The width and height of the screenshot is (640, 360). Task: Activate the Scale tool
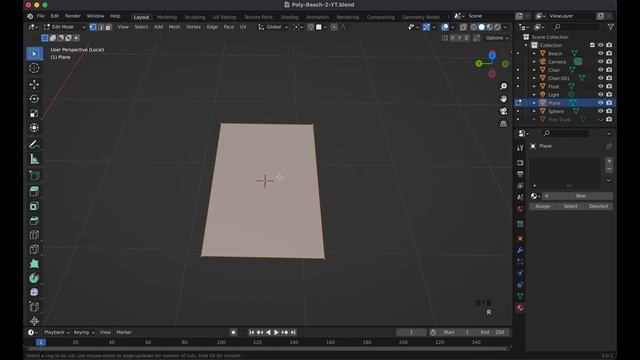34,113
